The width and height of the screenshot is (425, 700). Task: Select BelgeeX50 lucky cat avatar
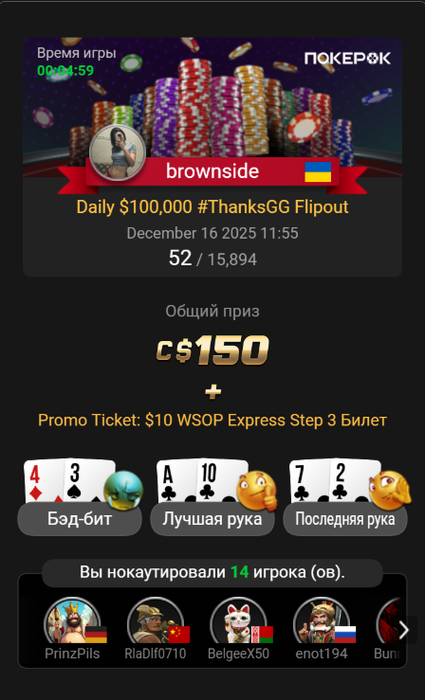(238, 622)
